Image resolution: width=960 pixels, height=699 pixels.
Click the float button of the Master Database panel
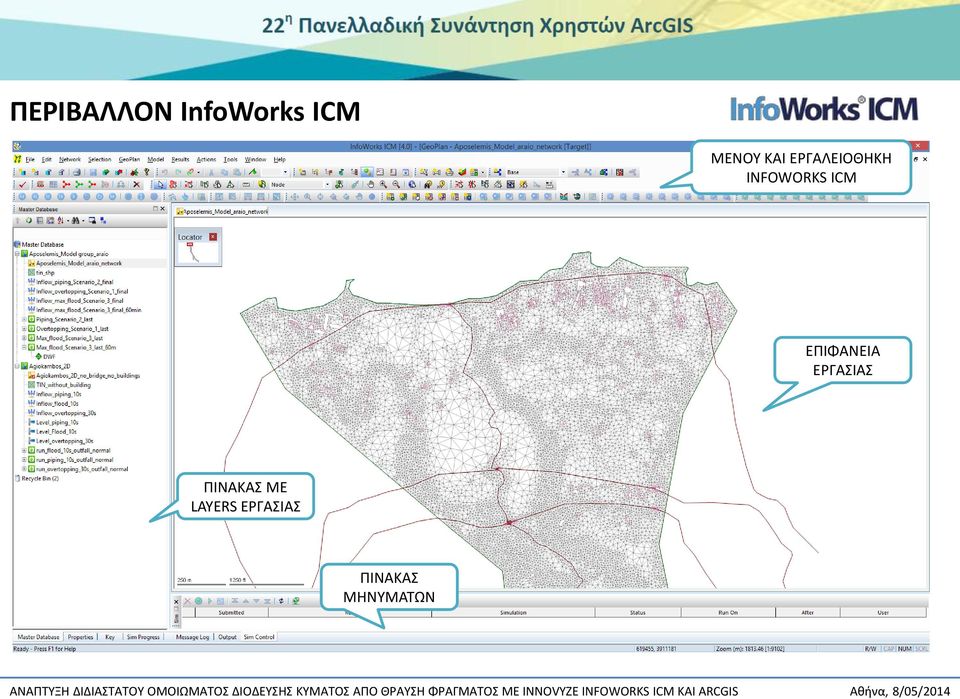(155, 209)
